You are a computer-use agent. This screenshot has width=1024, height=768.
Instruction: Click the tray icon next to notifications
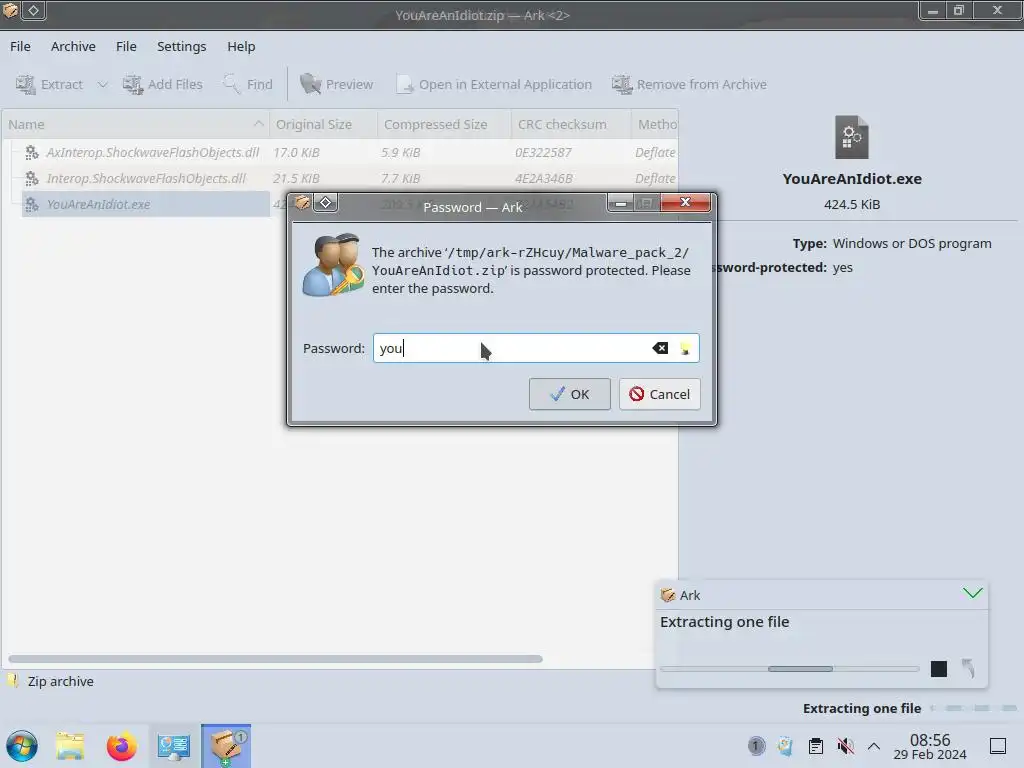pyautogui.click(x=786, y=746)
